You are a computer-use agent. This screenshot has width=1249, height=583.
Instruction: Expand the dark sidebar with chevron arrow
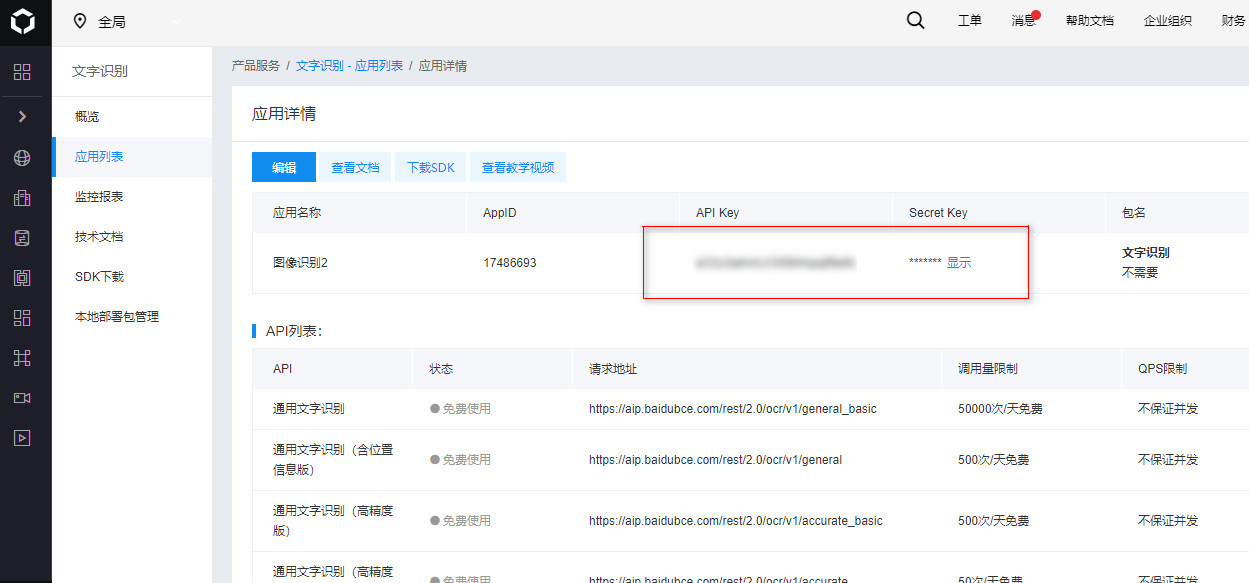pyautogui.click(x=22, y=117)
